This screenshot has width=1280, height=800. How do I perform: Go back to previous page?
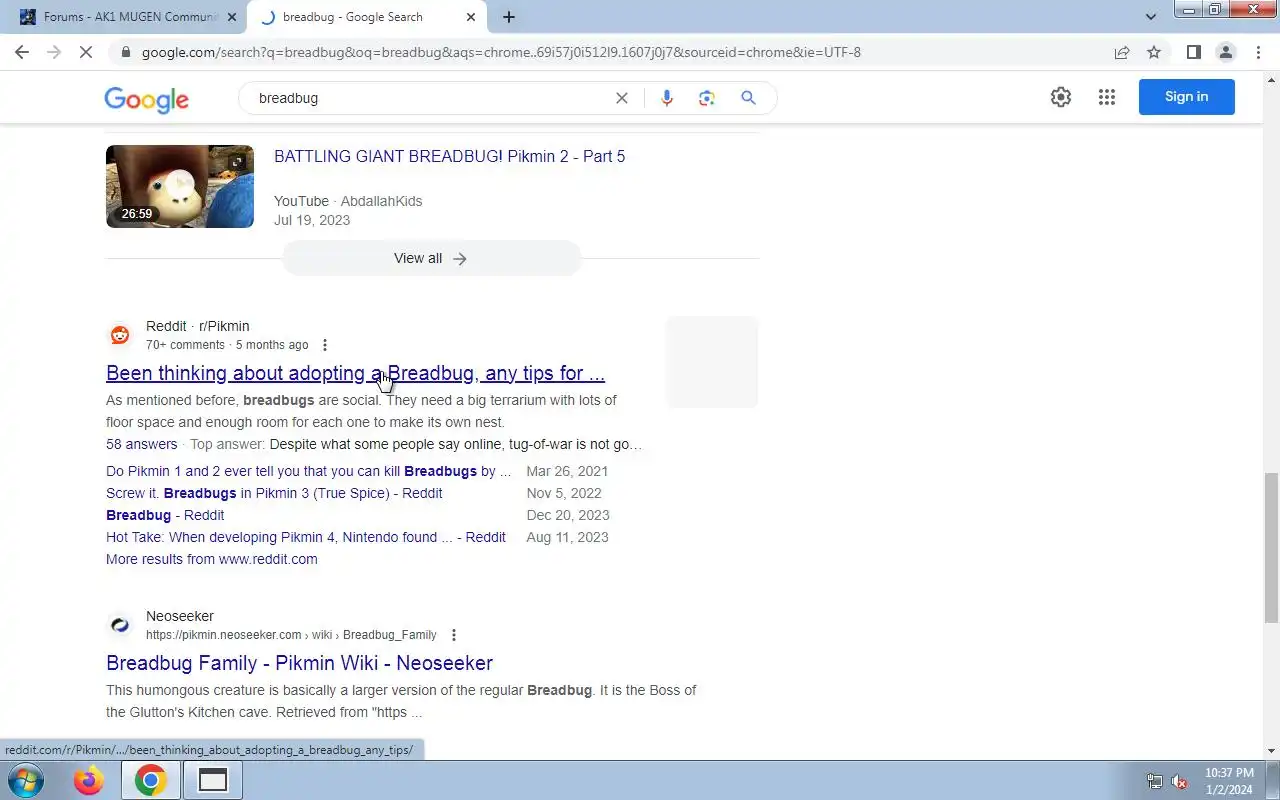coord(22,52)
